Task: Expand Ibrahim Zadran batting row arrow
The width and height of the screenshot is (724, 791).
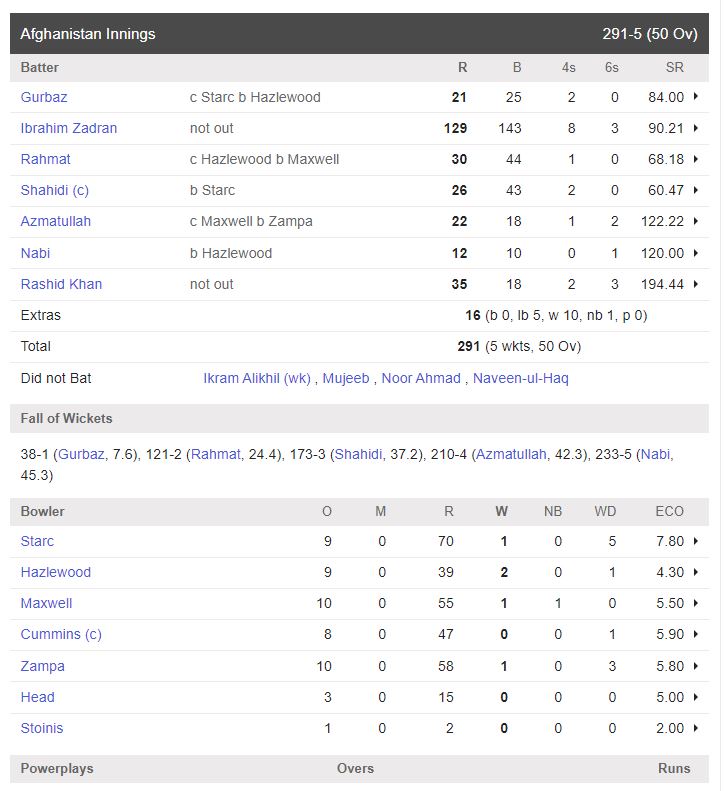Action: pyautogui.click(x=695, y=128)
